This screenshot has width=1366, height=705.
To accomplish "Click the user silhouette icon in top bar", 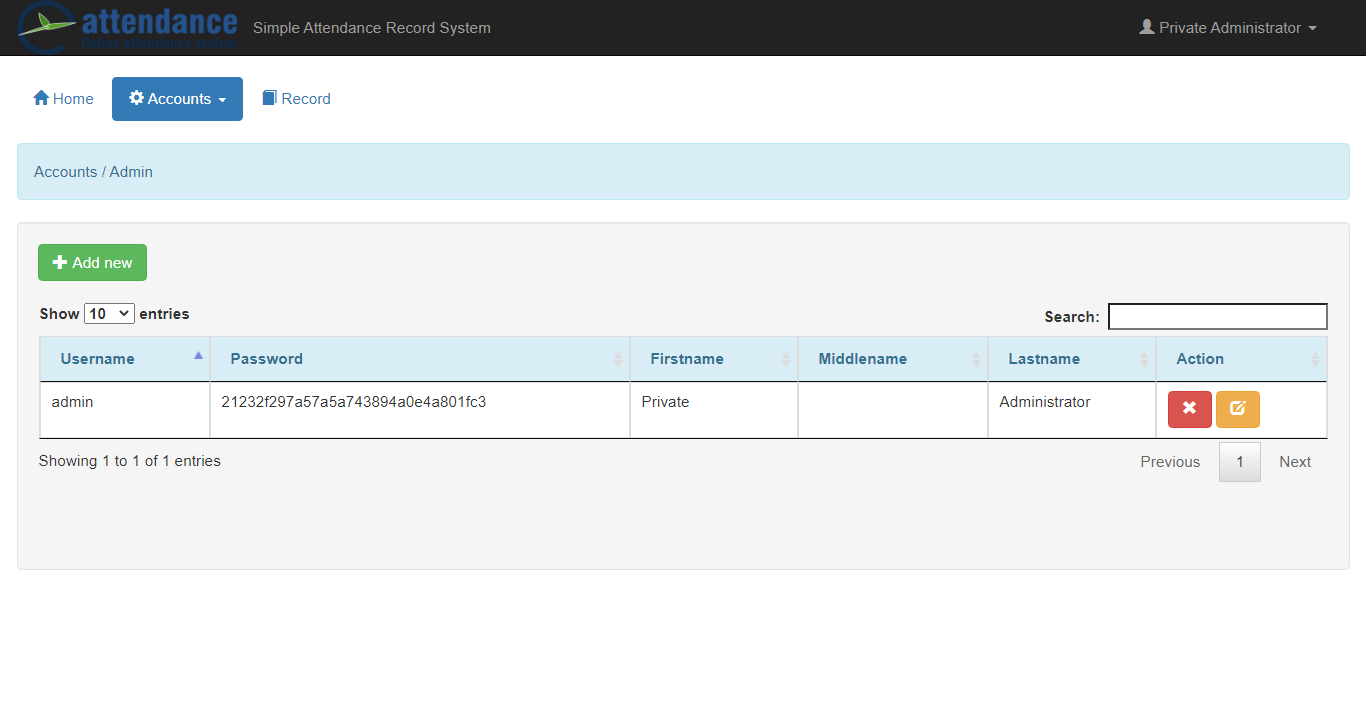I will point(1146,27).
